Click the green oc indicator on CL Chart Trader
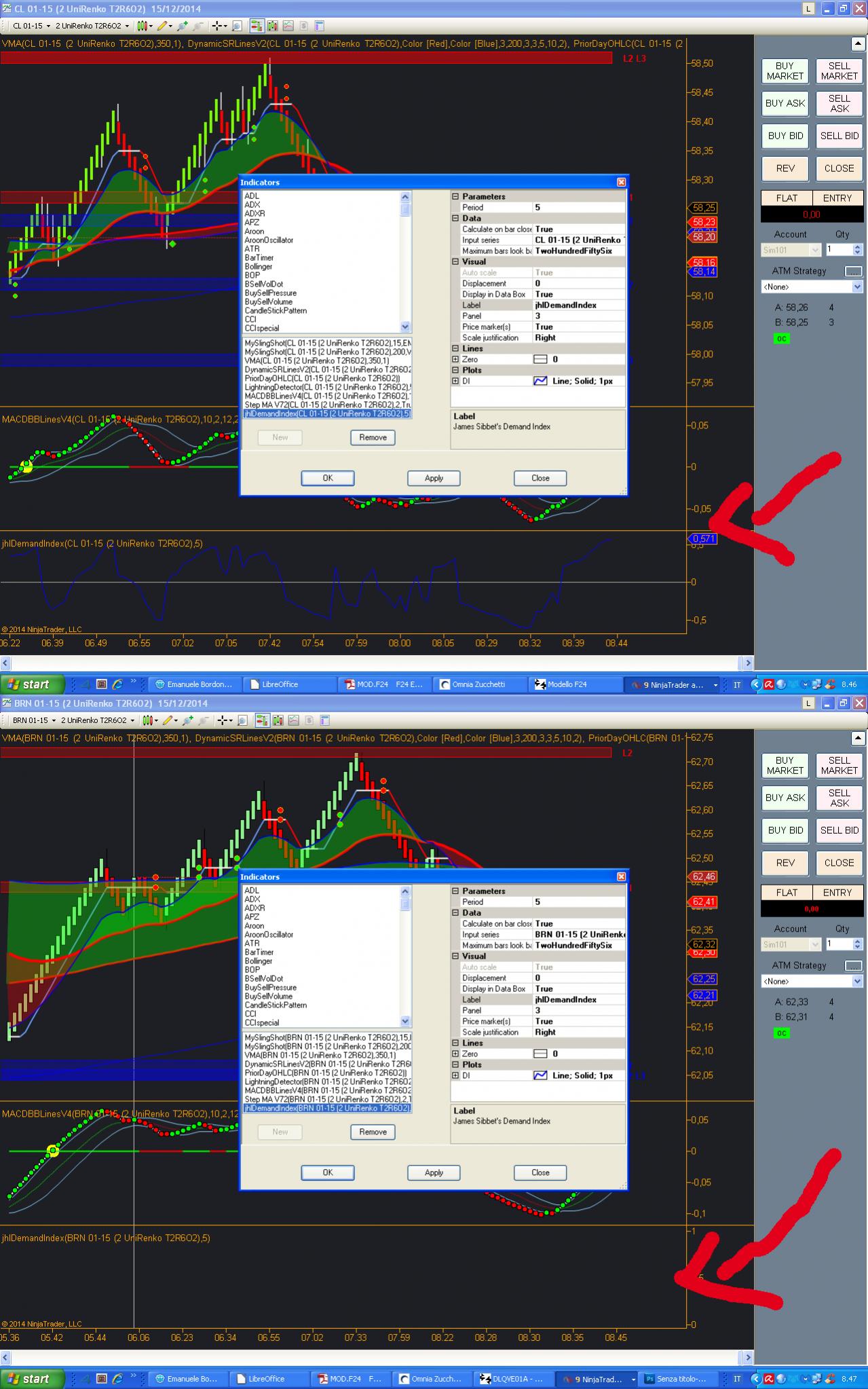Image resolution: width=868 pixels, height=1389 pixels. pyautogui.click(x=781, y=338)
